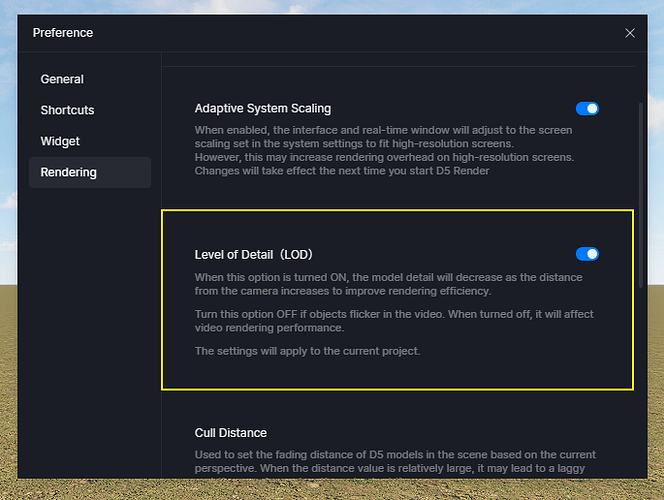The image size is (664, 500).
Task: Switch to the Shortcuts tab
Action: (x=67, y=110)
